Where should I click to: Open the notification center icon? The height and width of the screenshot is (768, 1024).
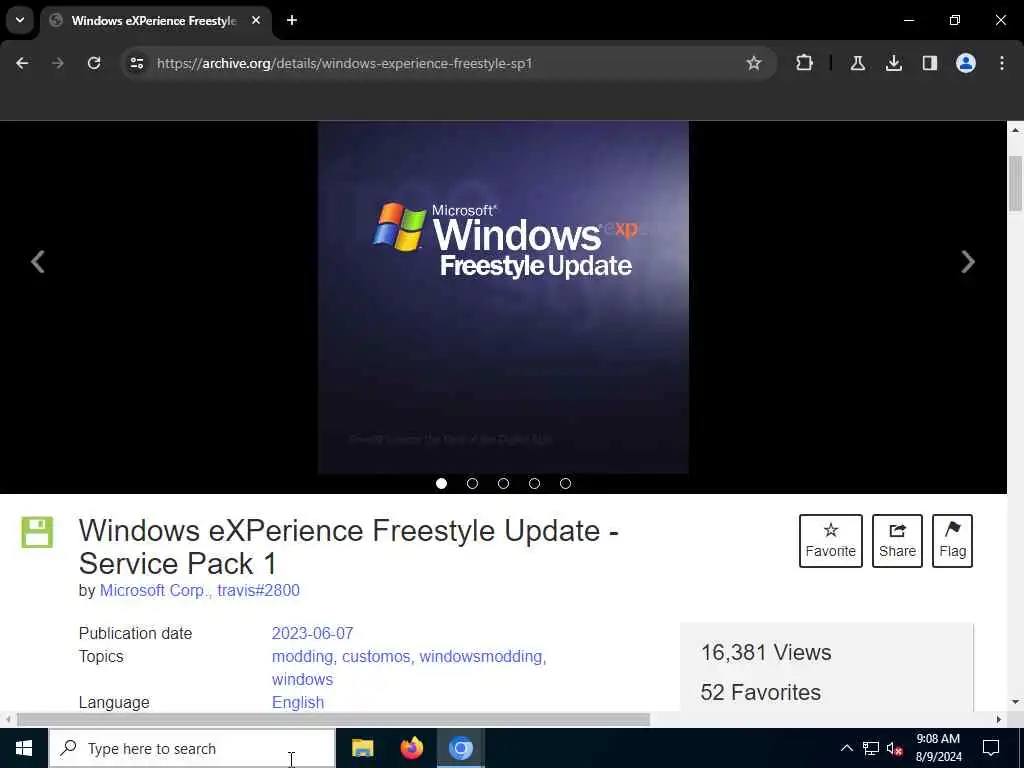991,748
